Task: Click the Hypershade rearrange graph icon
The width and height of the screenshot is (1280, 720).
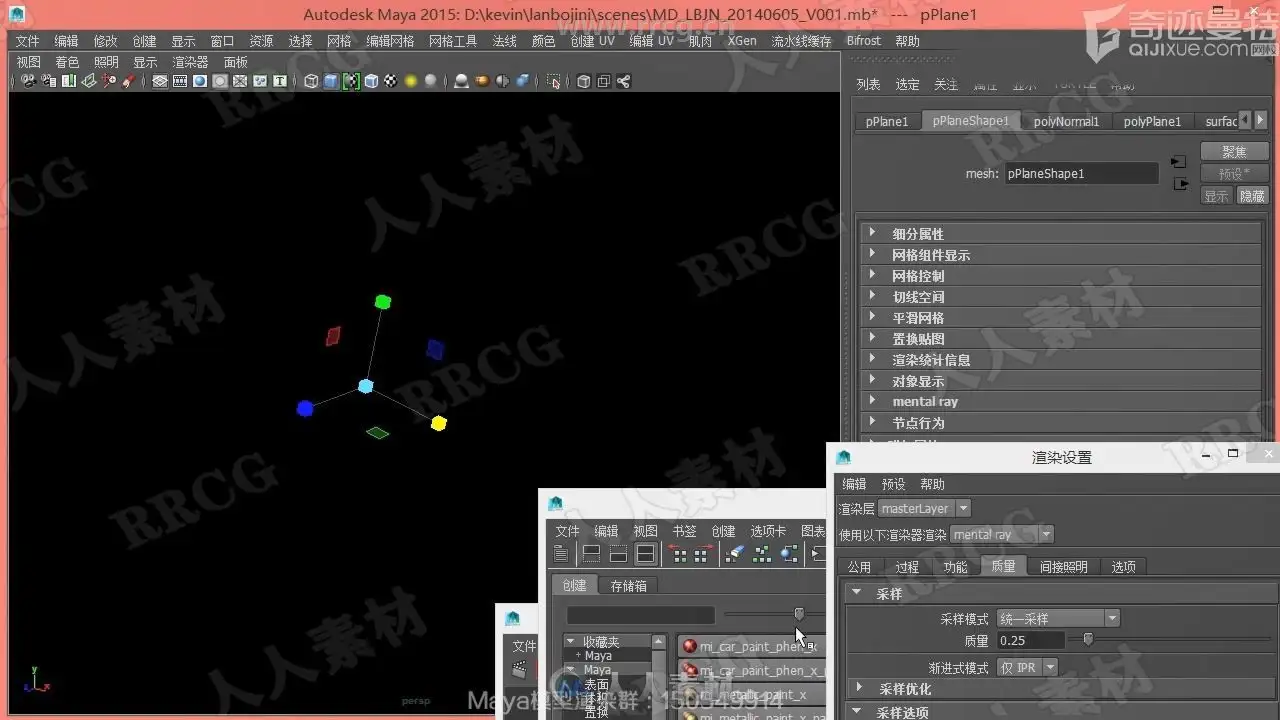Action: (x=762, y=553)
